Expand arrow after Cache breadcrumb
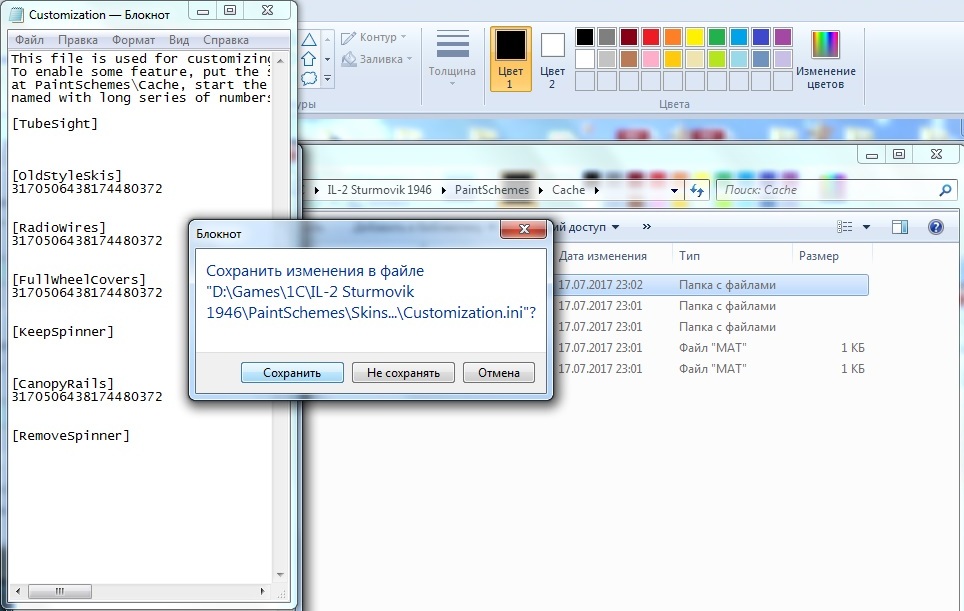The width and height of the screenshot is (964, 611). [596, 190]
